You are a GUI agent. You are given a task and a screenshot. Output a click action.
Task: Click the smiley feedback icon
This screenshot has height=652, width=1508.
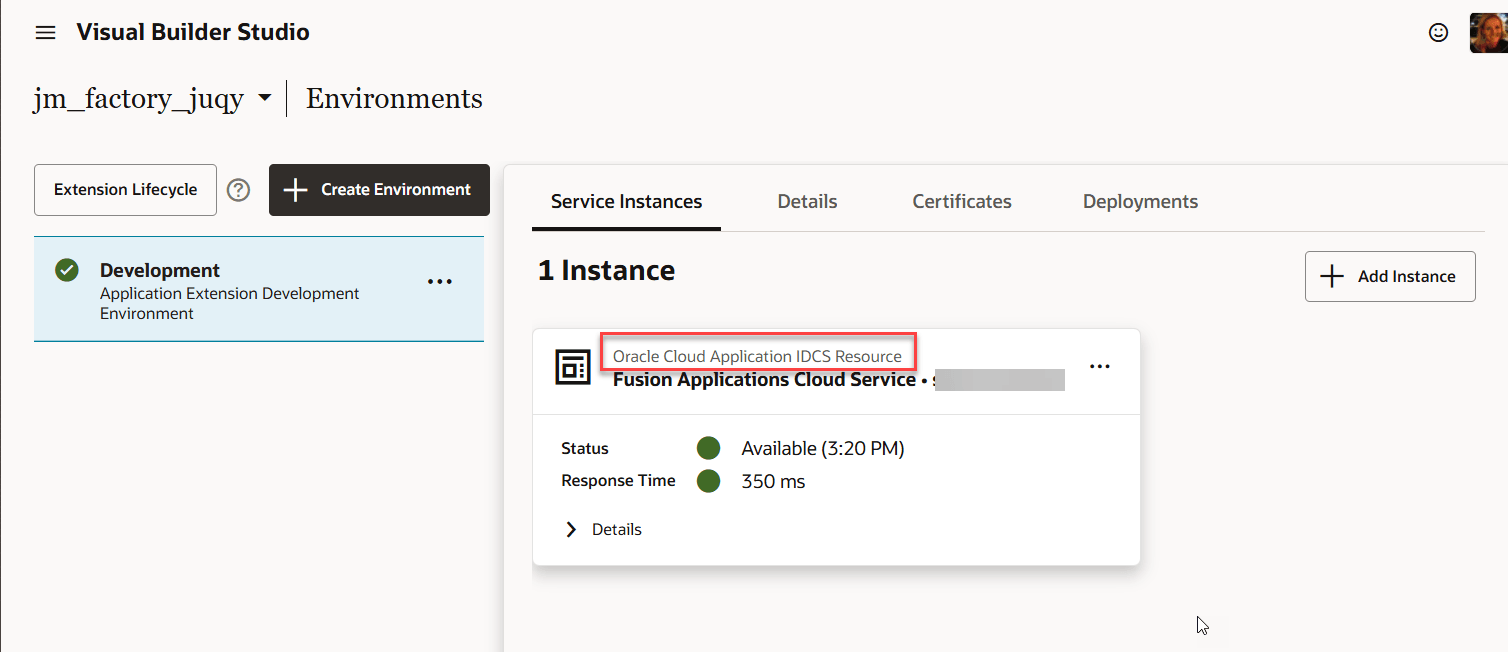[x=1438, y=33]
